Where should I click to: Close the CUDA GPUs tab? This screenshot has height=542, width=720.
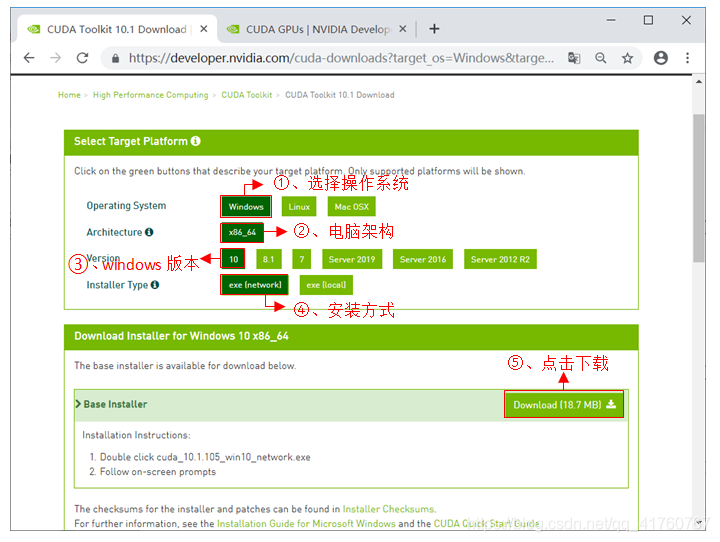(x=403, y=29)
